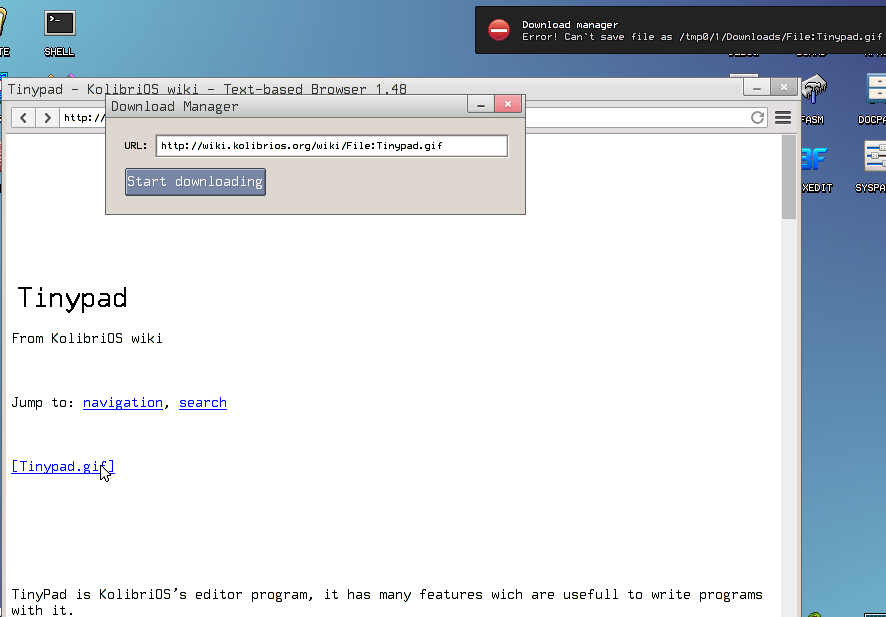Go back using the browser back arrow
Viewport: 886px width, 617px height.
[x=23, y=118]
